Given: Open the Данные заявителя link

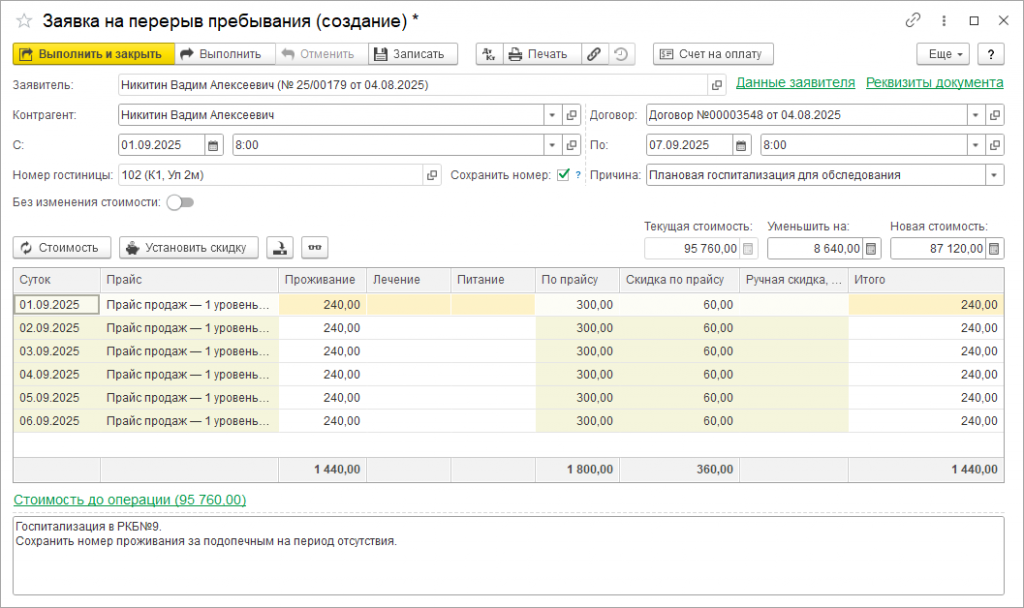Looking at the screenshot, I should [x=795, y=83].
